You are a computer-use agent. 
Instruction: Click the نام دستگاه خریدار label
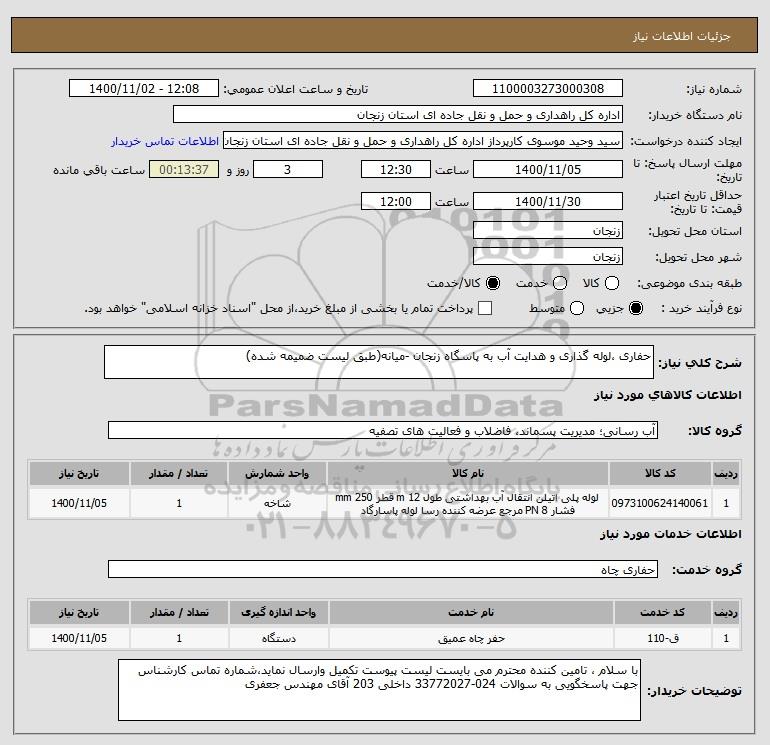(695, 115)
